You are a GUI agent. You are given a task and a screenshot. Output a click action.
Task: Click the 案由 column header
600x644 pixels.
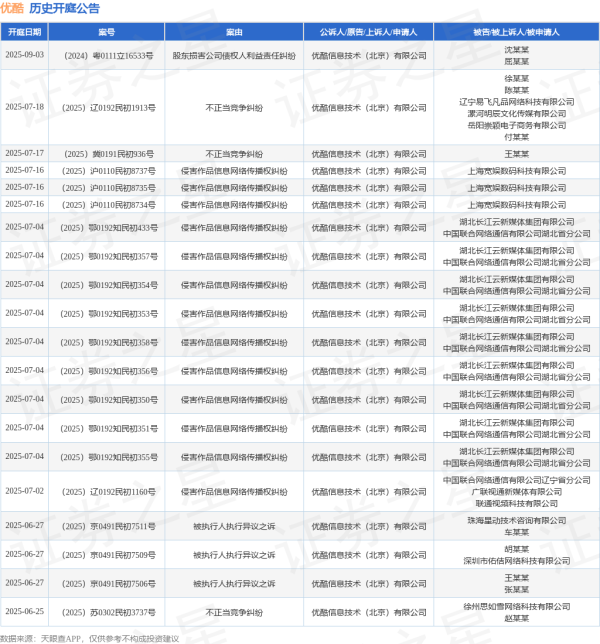click(x=233, y=33)
